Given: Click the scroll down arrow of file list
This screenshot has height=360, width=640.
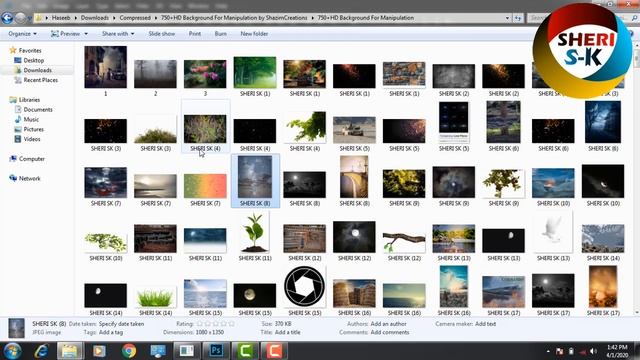Looking at the screenshot, I should [636, 313].
